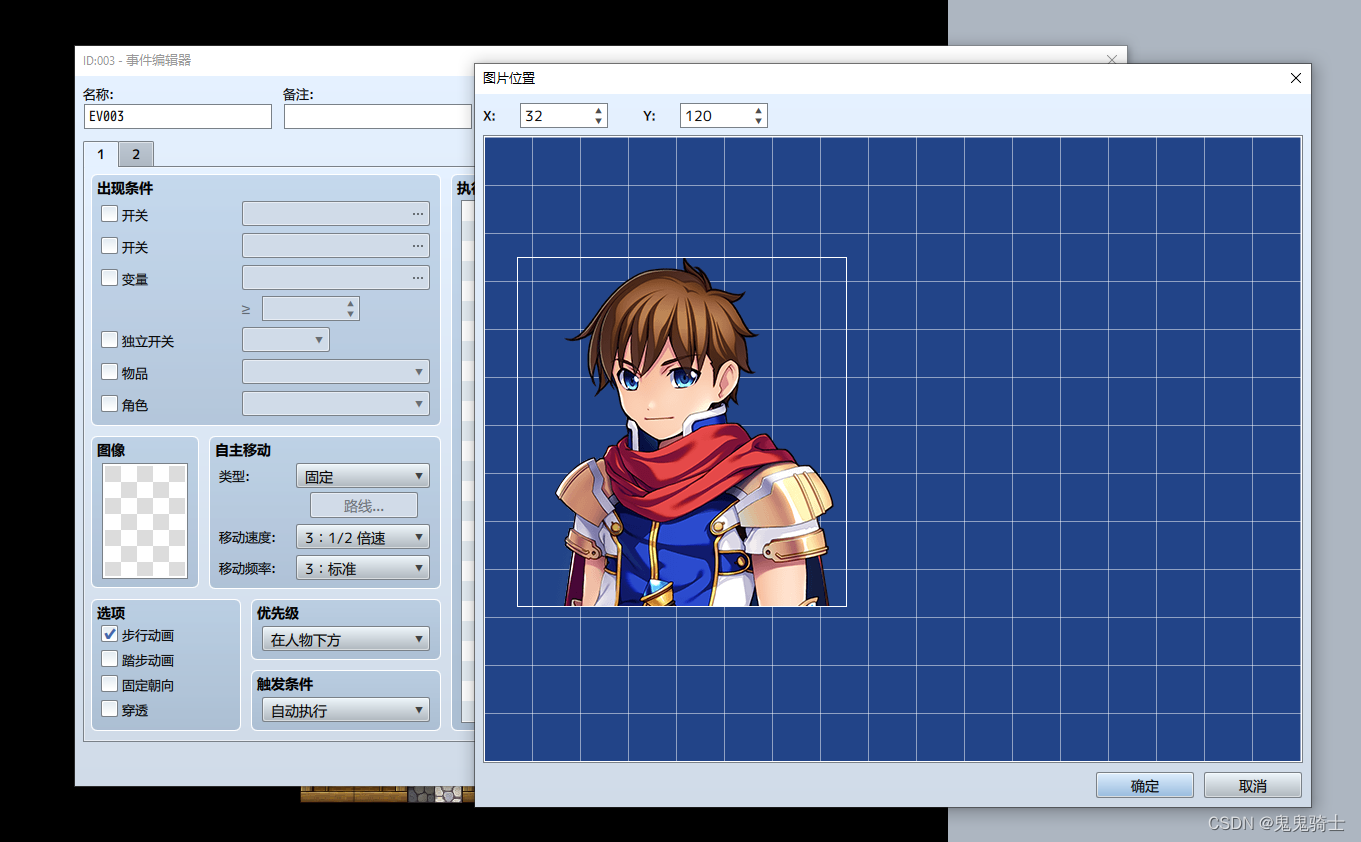Screen dimensions: 1361x842
Task: Open the 移动速度 dropdown
Action: pyautogui.click(x=363, y=537)
